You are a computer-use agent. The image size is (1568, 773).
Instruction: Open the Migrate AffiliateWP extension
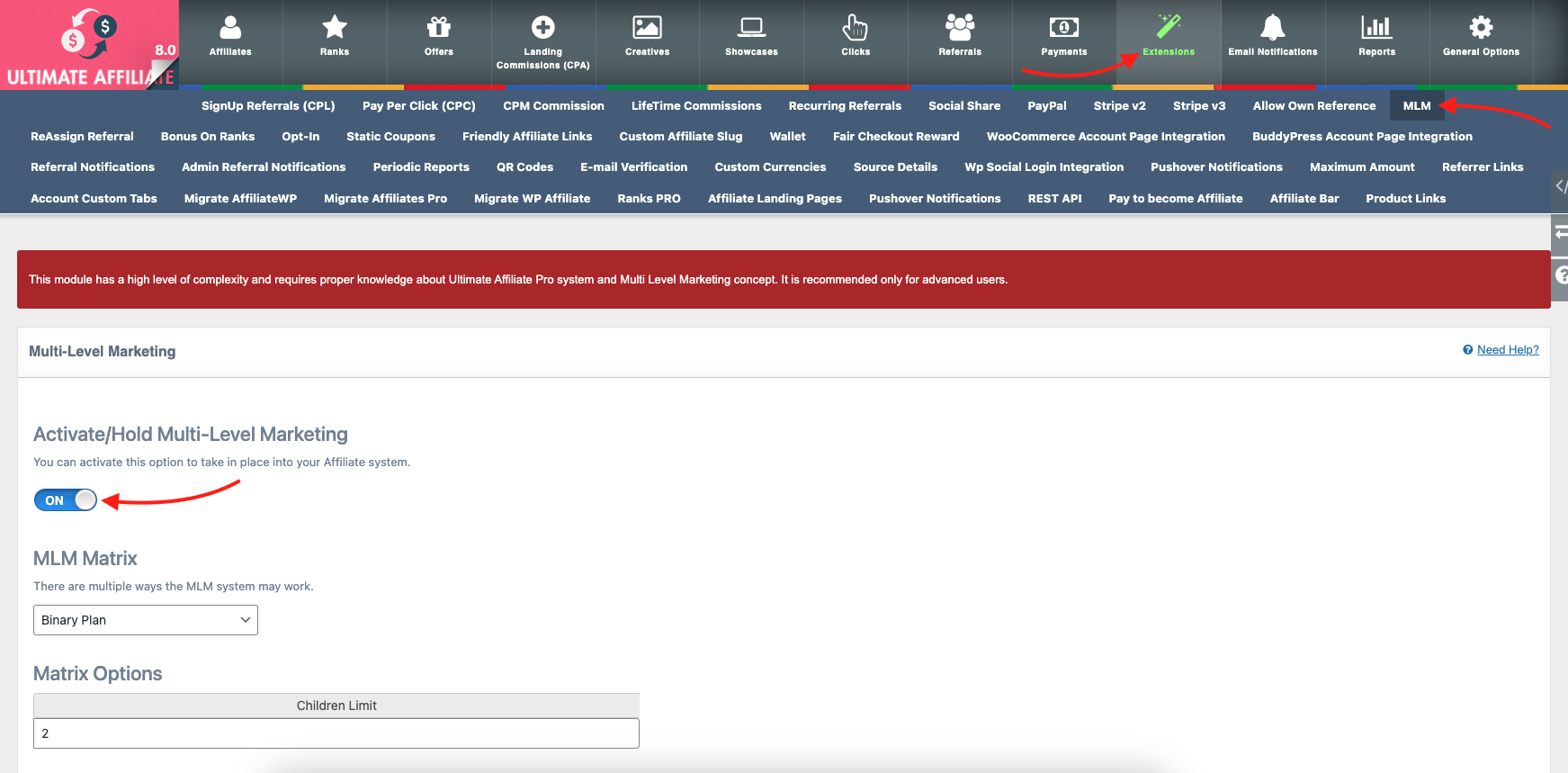(x=240, y=199)
